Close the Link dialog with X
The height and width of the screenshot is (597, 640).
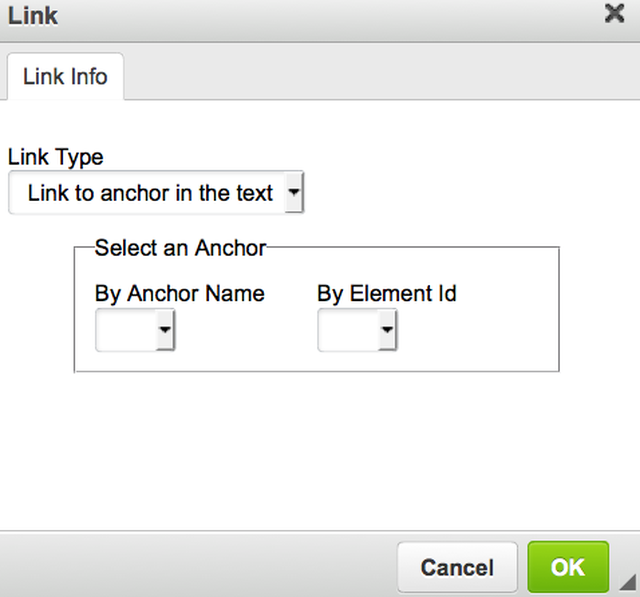coord(615,14)
